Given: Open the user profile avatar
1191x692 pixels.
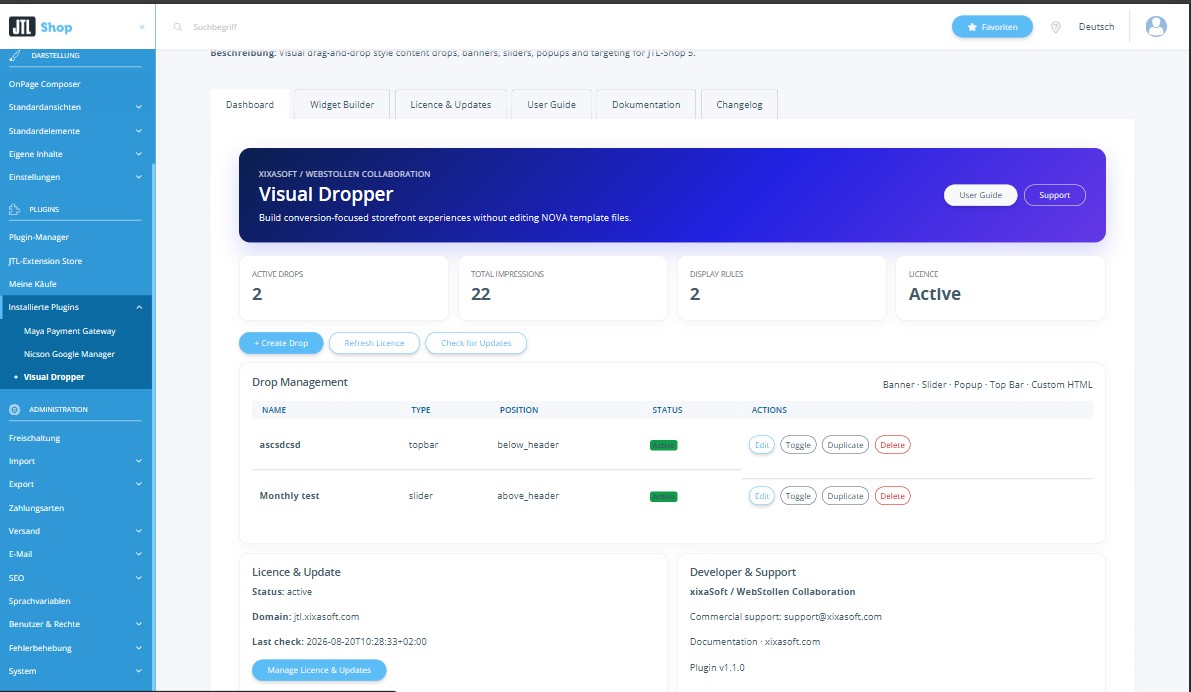Looking at the screenshot, I should coord(1155,27).
